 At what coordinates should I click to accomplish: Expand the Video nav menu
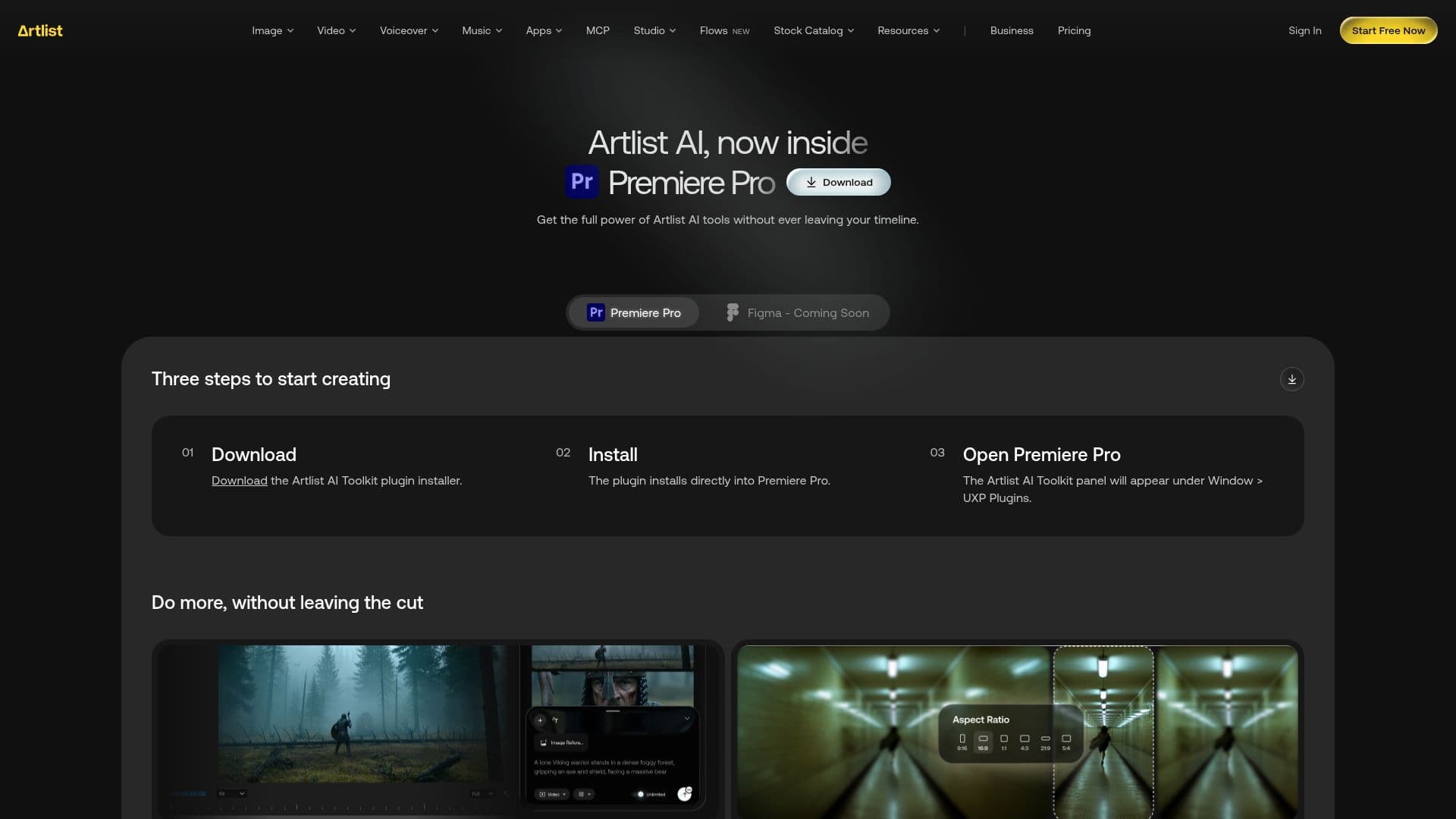tap(336, 30)
